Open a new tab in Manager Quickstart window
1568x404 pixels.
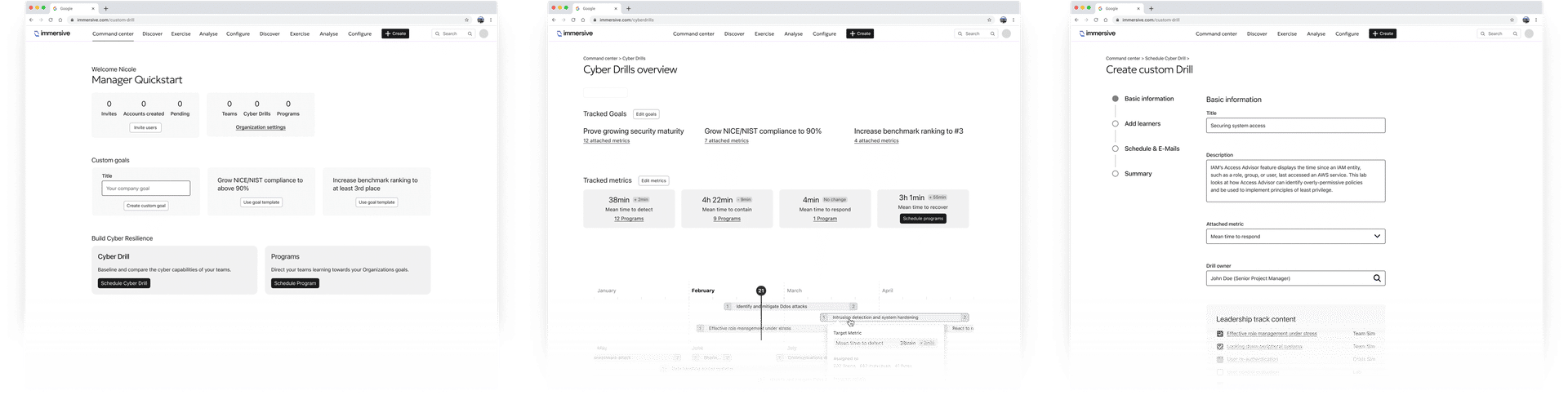(x=105, y=8)
